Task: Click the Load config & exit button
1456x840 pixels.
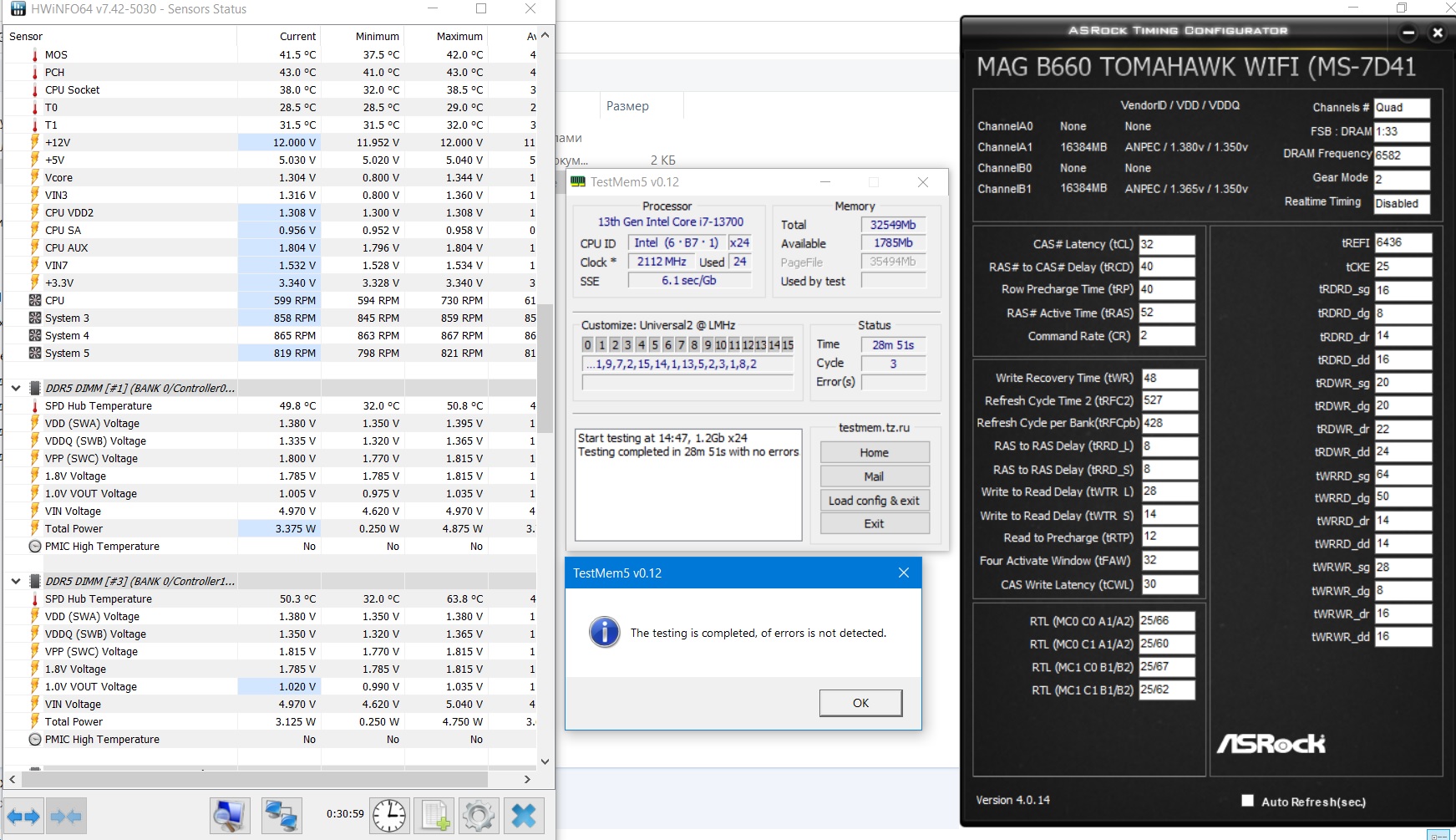Action: [875, 501]
